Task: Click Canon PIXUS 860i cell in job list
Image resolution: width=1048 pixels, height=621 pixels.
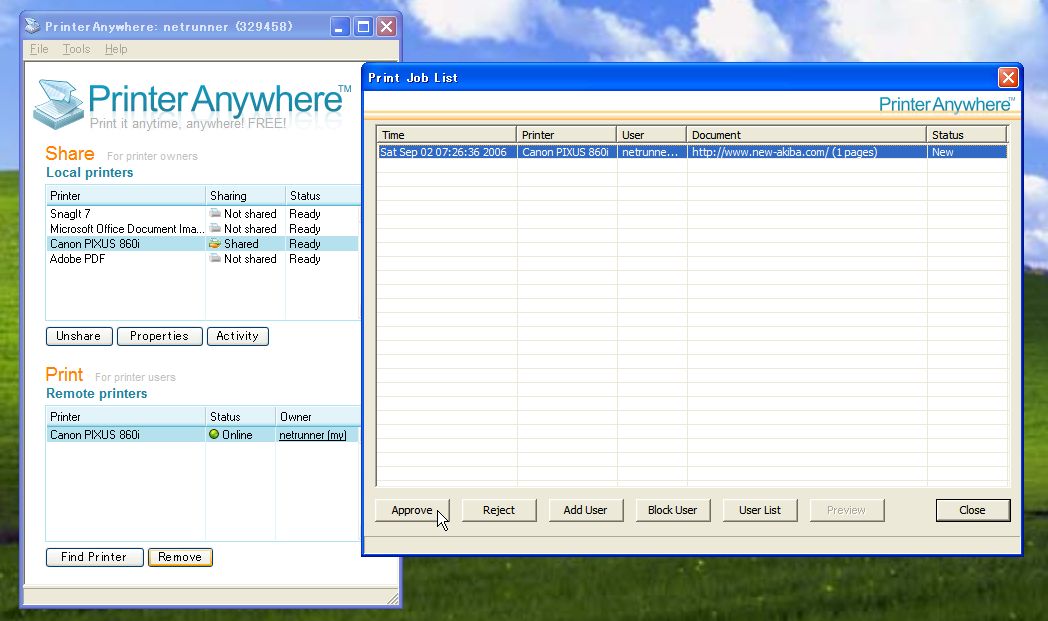Action: click(565, 152)
